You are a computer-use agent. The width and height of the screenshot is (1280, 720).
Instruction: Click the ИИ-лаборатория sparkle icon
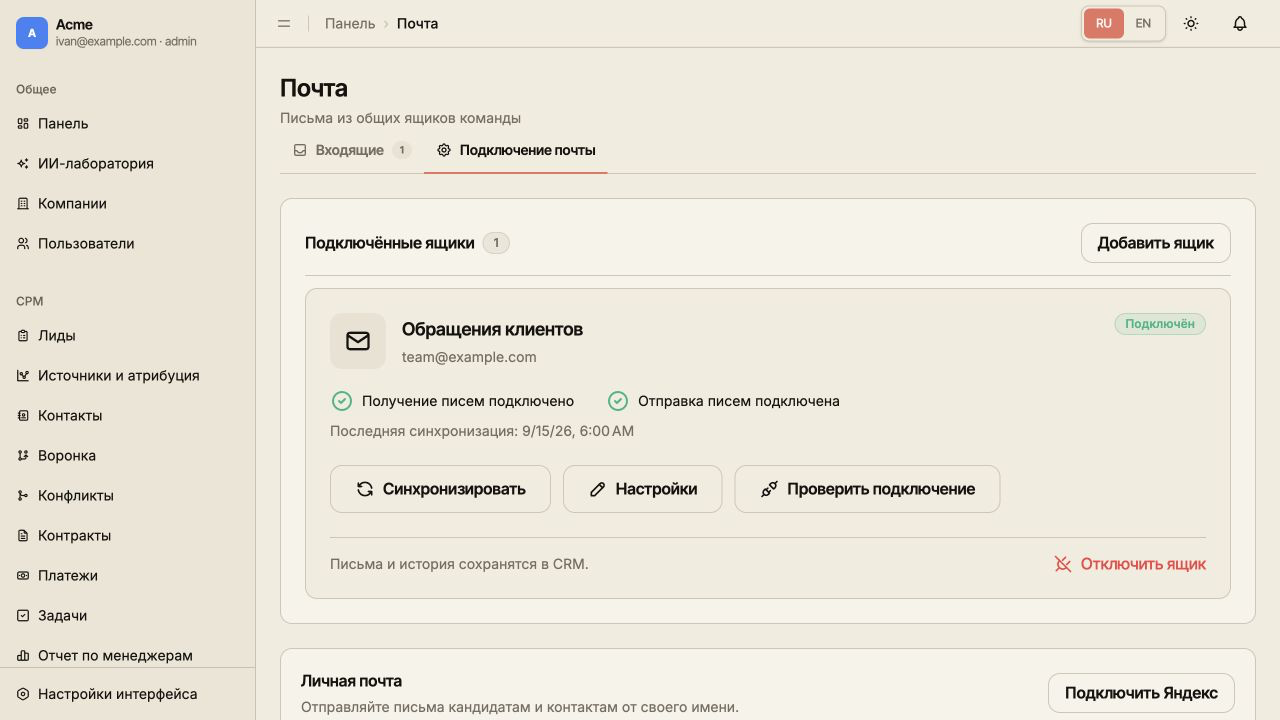[23, 164]
